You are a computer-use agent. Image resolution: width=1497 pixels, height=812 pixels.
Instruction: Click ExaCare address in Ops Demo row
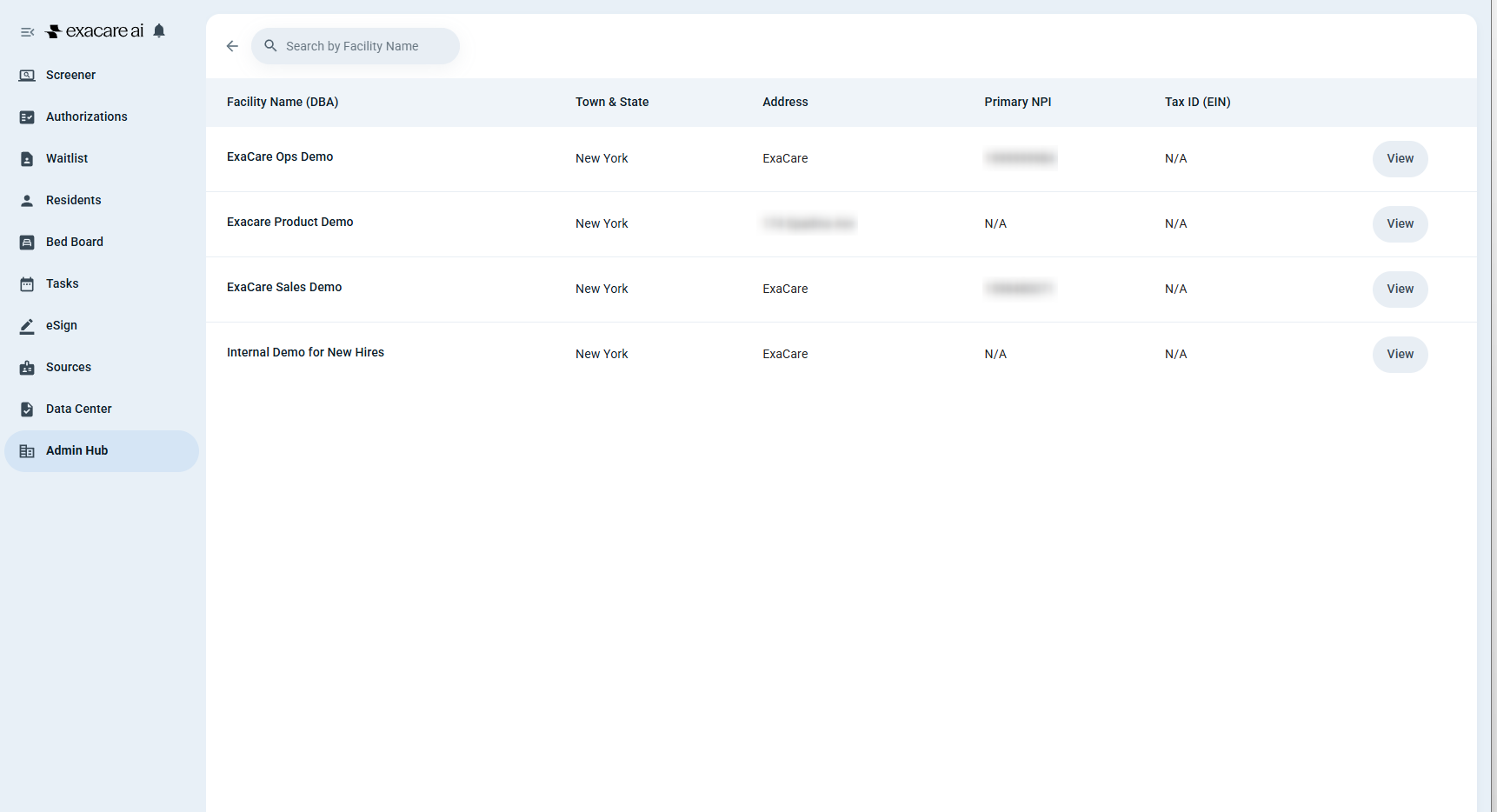coord(785,158)
